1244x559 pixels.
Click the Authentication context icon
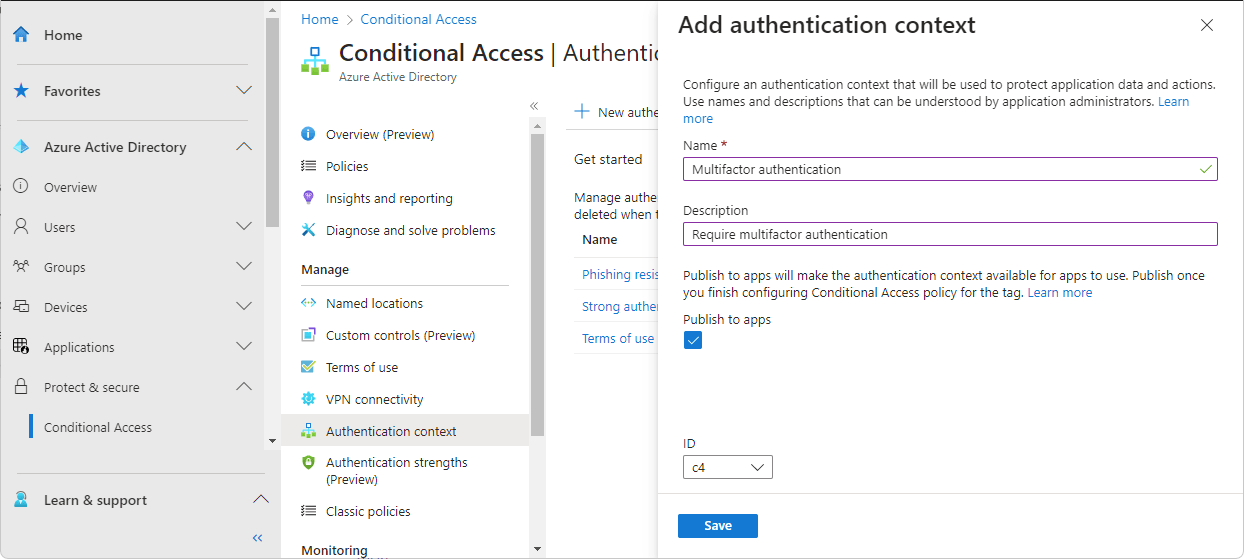308,431
